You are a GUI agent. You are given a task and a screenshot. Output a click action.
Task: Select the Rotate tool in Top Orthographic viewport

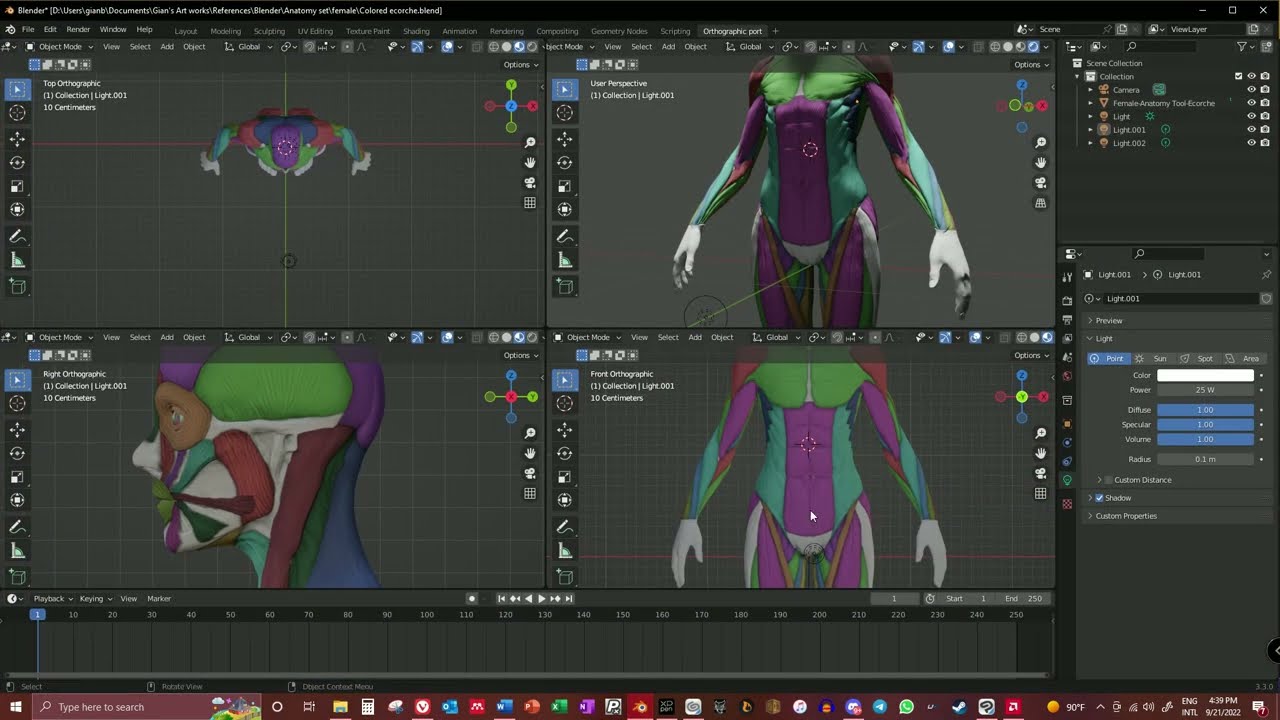(x=17, y=162)
